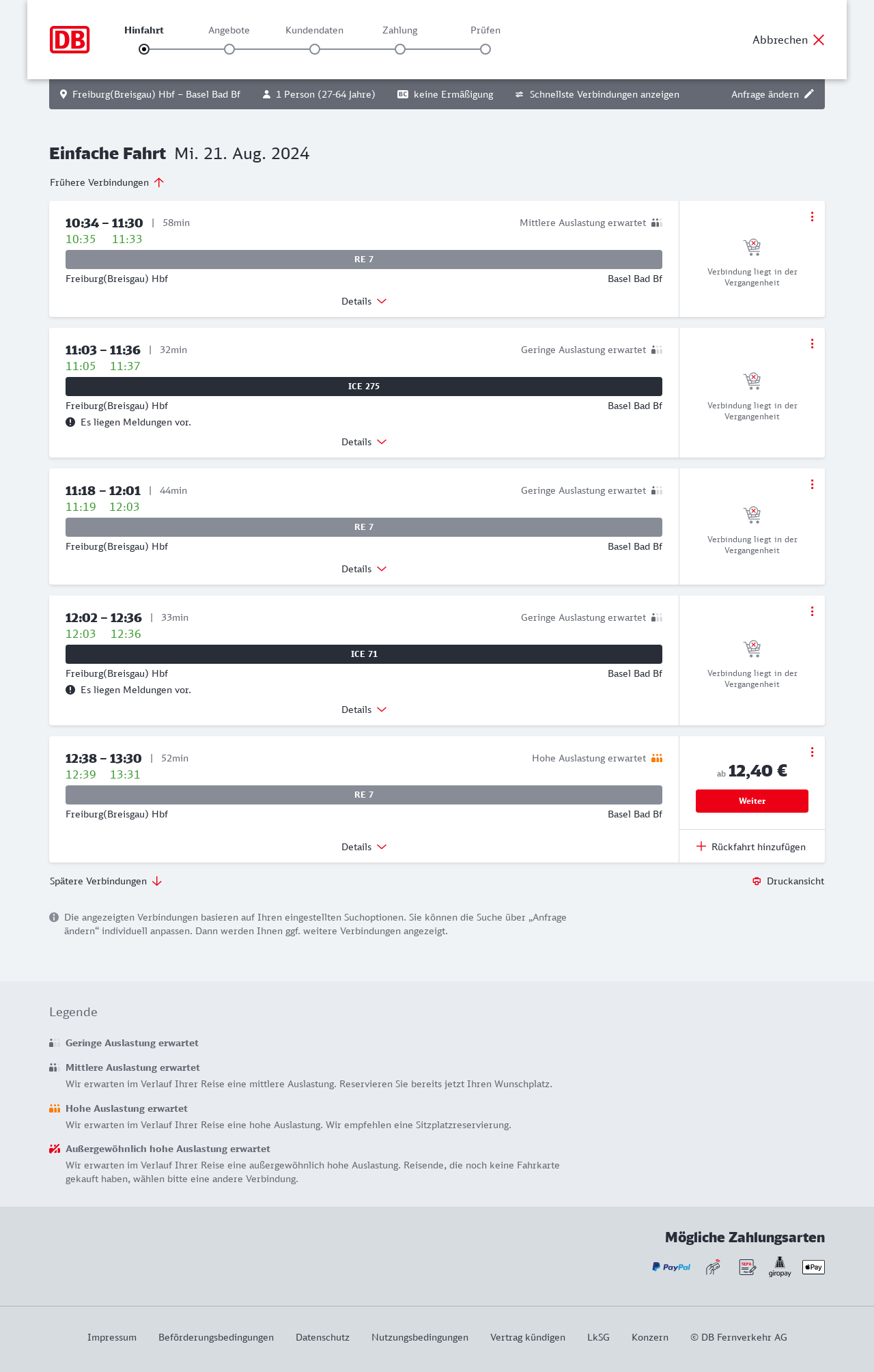Open three-dot menu for 12:38 connection
This screenshot has width=874, height=1372.
[812, 752]
